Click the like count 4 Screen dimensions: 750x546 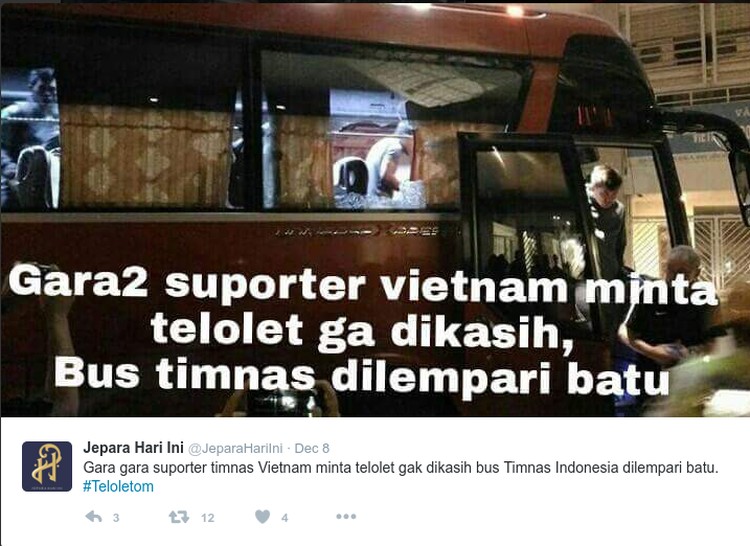click(x=285, y=518)
